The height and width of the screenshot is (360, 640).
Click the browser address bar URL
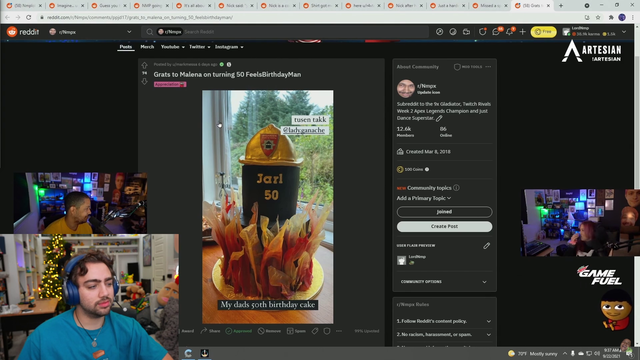(140, 18)
